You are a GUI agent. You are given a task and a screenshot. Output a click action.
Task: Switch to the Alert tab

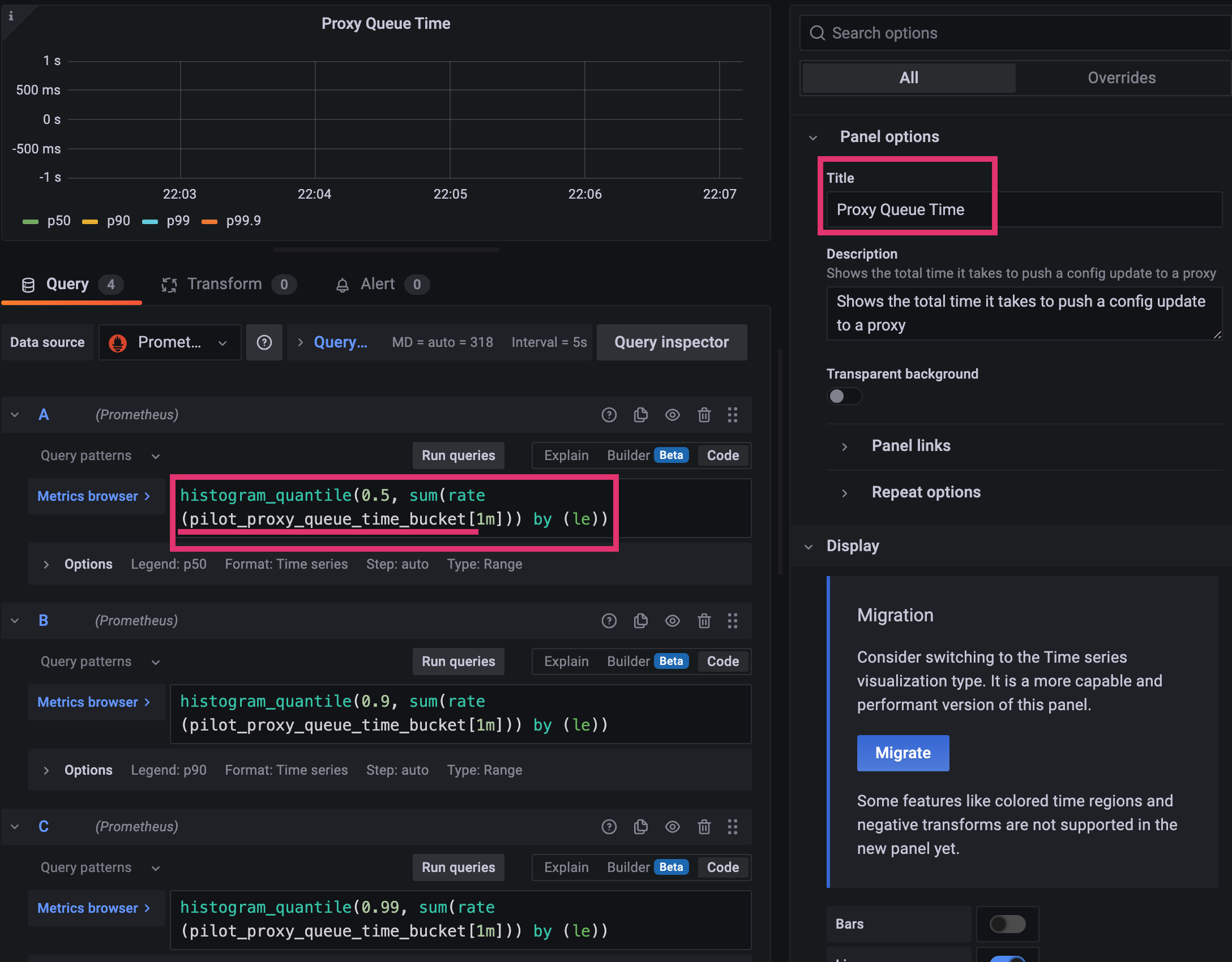382,285
